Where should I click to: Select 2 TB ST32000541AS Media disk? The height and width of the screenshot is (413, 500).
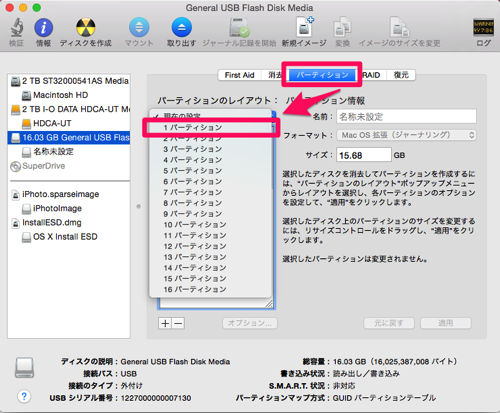point(69,81)
